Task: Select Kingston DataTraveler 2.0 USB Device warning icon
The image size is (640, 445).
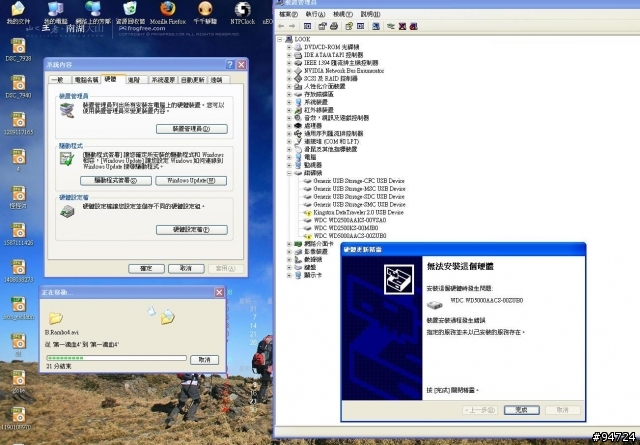Action: tap(308, 213)
